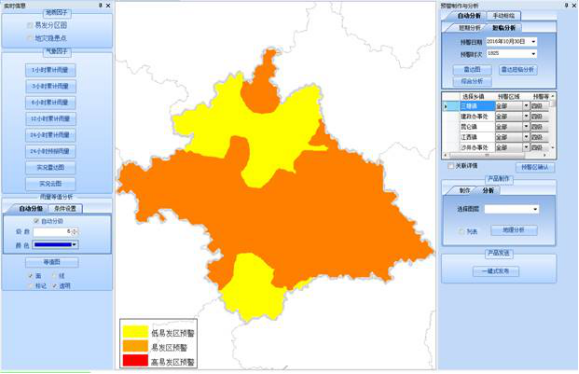The width and height of the screenshot is (579, 374).
Task: Switch to the 手动经绘 tab
Action: click(x=504, y=16)
